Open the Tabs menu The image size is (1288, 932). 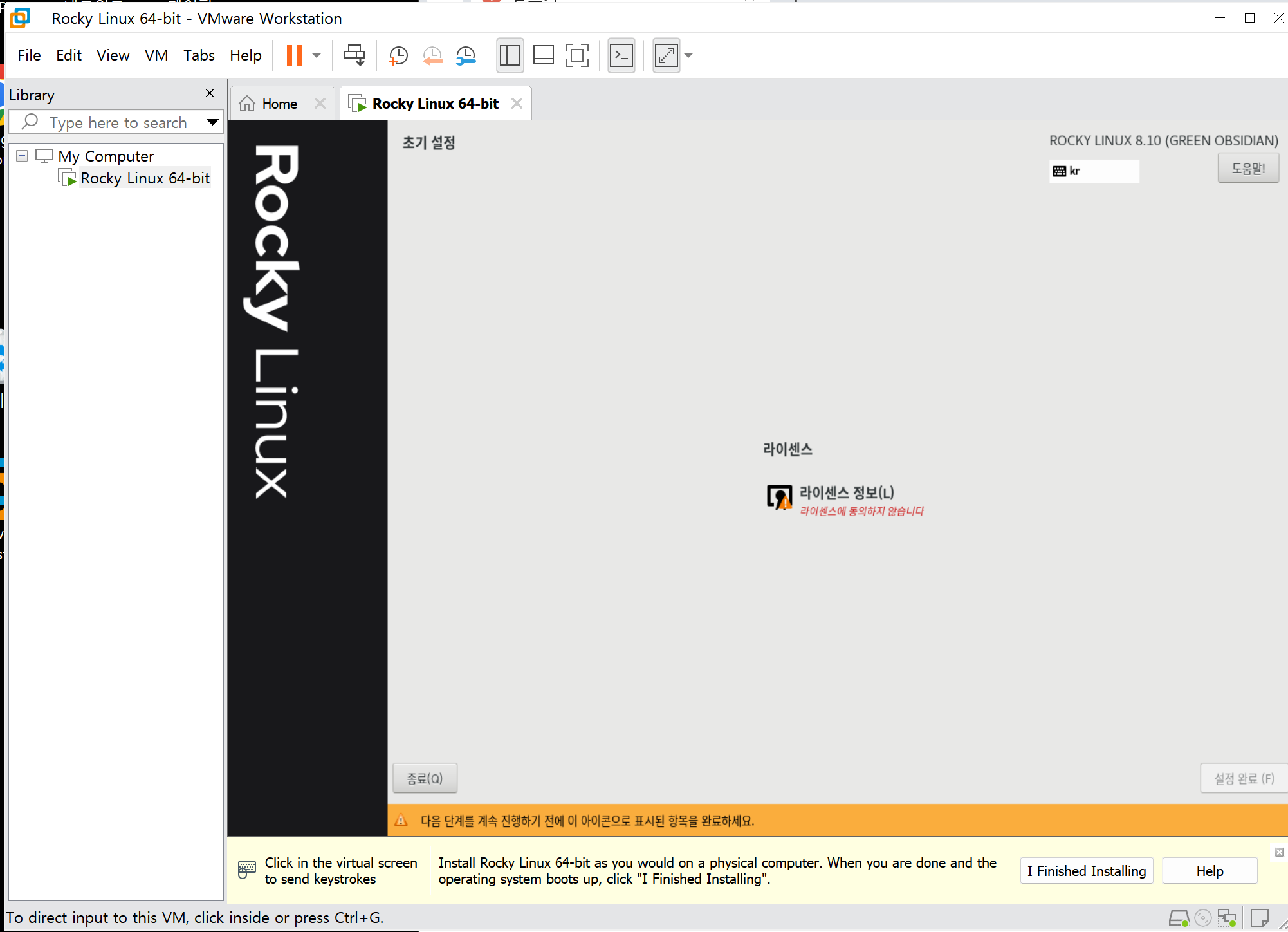pos(199,55)
